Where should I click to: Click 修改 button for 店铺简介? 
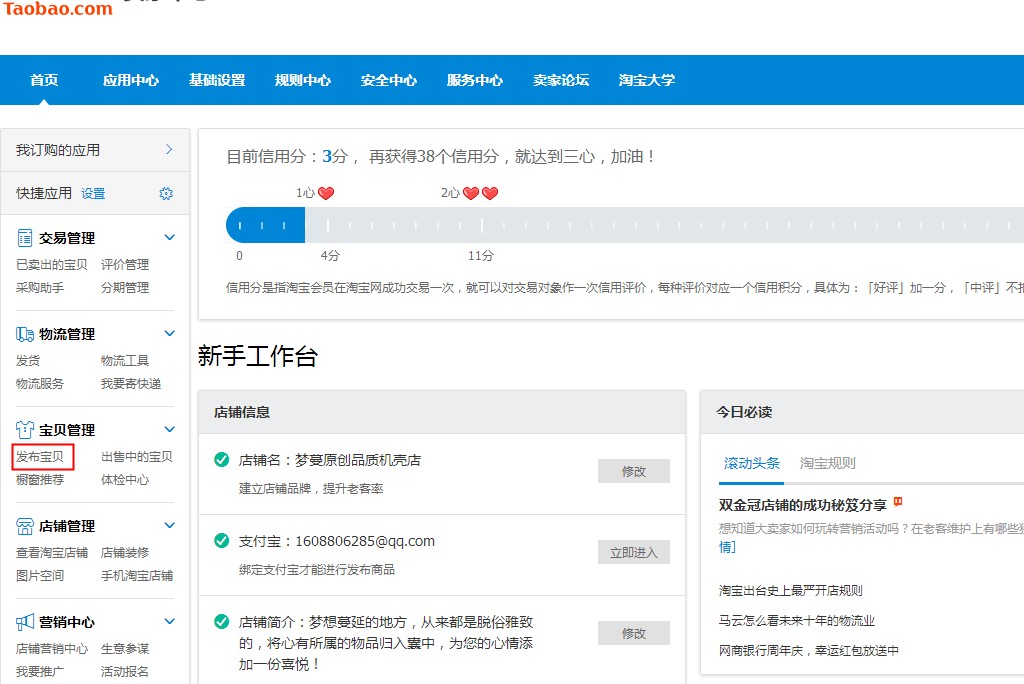pos(633,633)
